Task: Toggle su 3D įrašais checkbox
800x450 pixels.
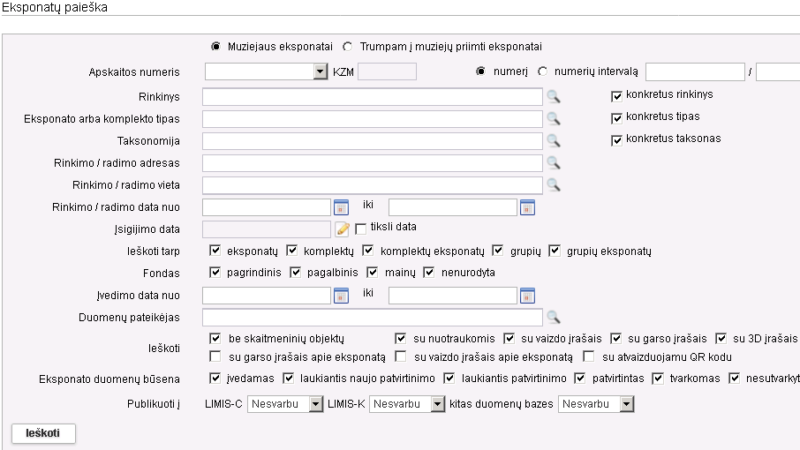Action: click(721, 338)
